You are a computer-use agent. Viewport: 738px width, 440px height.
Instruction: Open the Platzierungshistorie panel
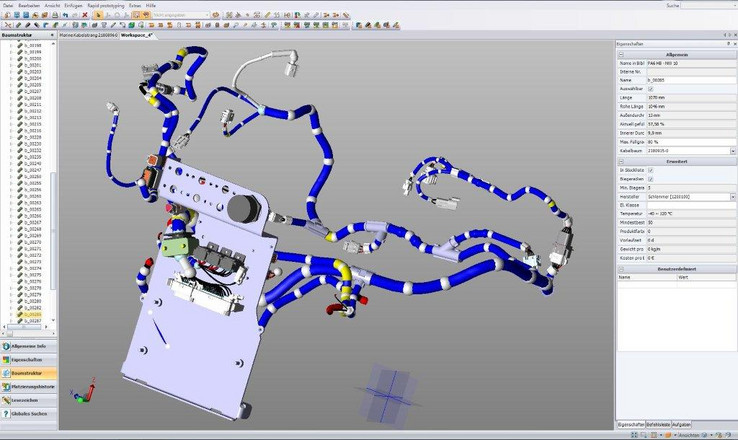pyautogui.click(x=29, y=385)
